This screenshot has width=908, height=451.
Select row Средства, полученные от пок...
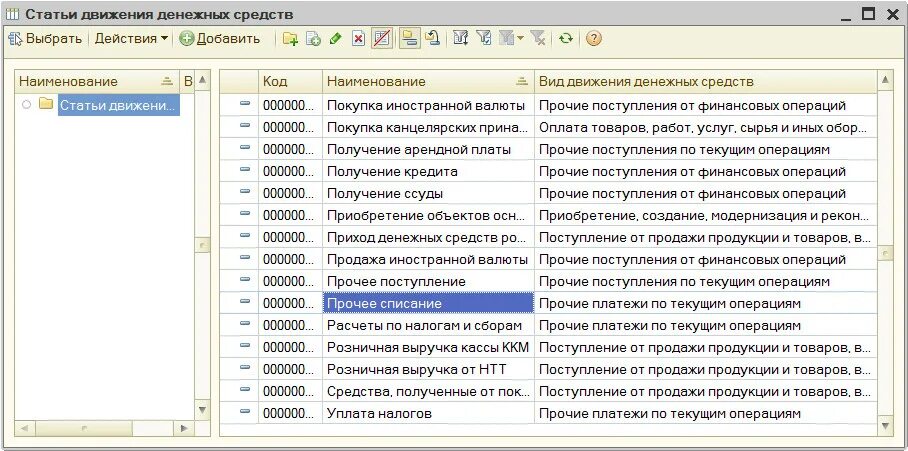[548, 391]
